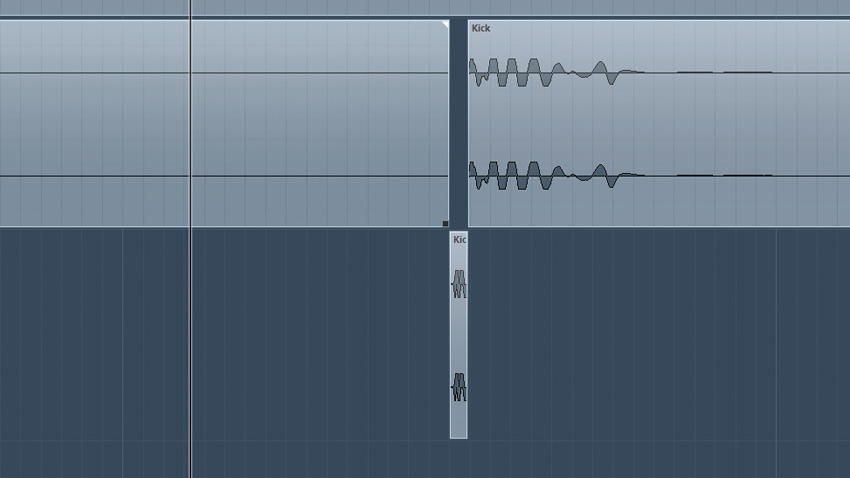The height and width of the screenshot is (478, 850).
Task: Select the large Kick audio clip body
Action: (x=659, y=124)
